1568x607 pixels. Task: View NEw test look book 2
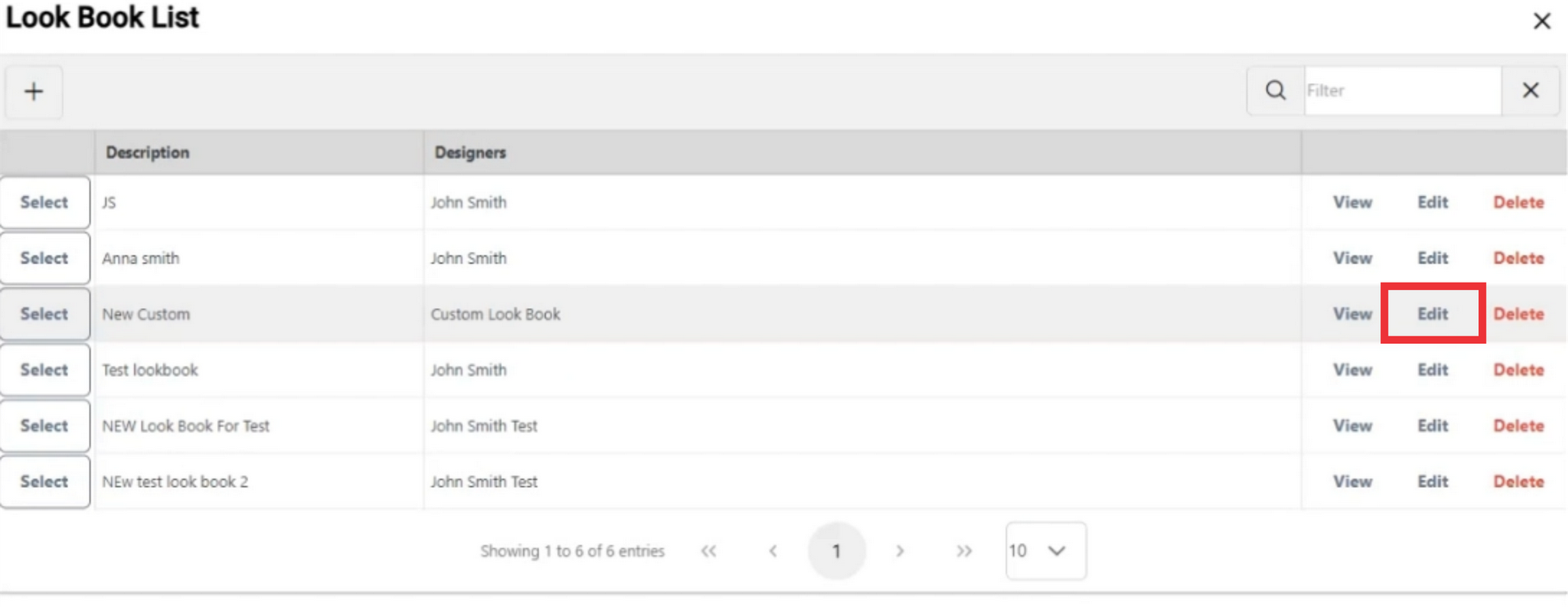[x=1352, y=482]
